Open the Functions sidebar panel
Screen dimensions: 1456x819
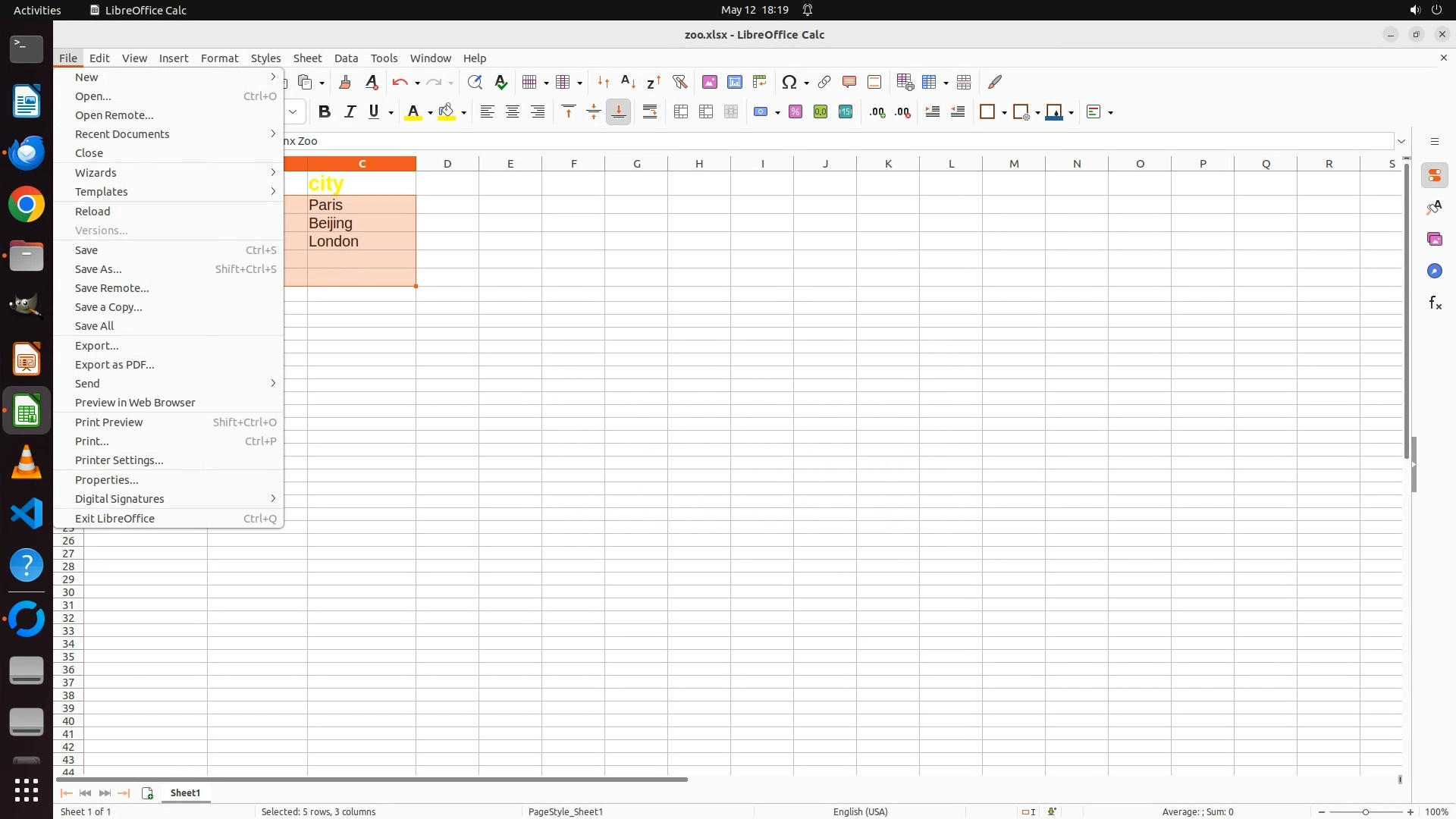tap(1435, 303)
